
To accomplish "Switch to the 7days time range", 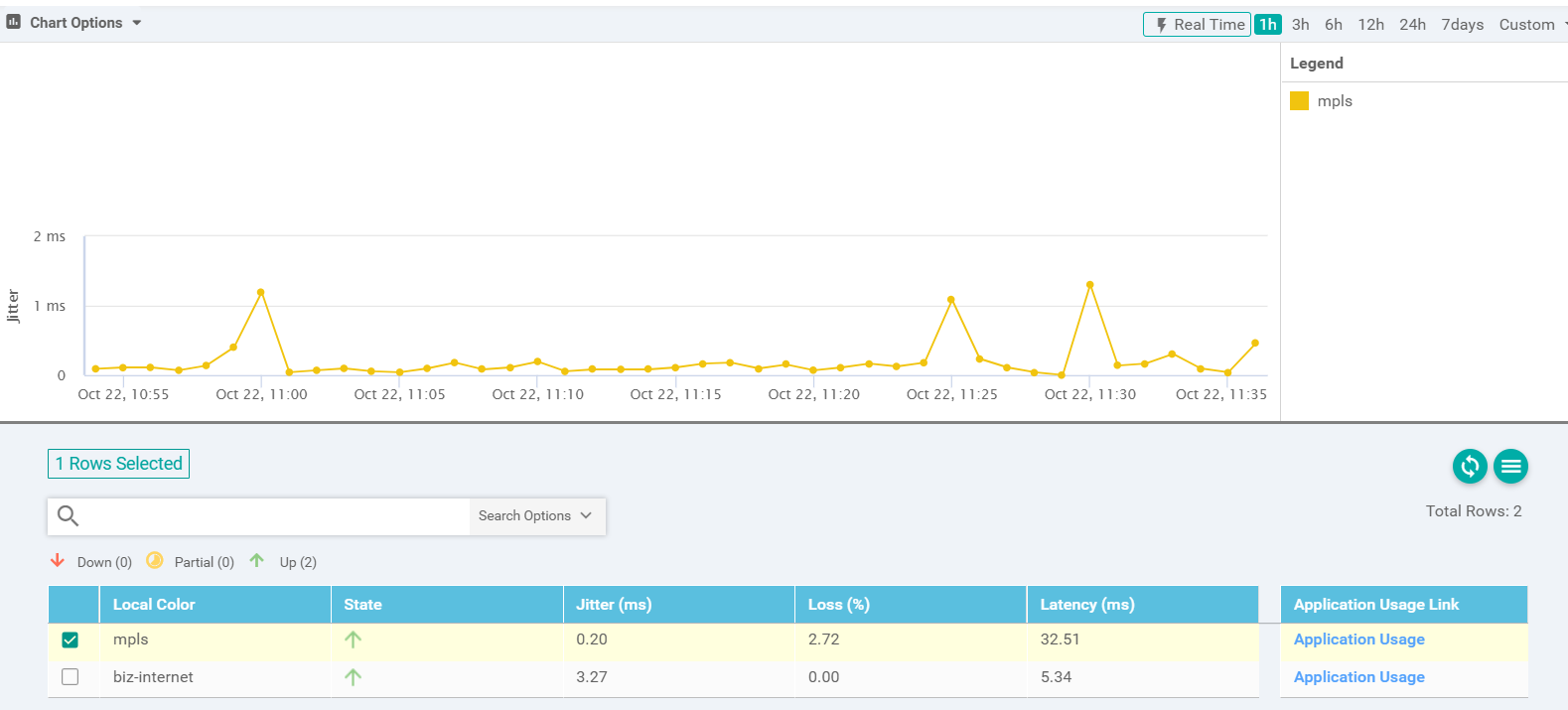I will (x=1462, y=25).
